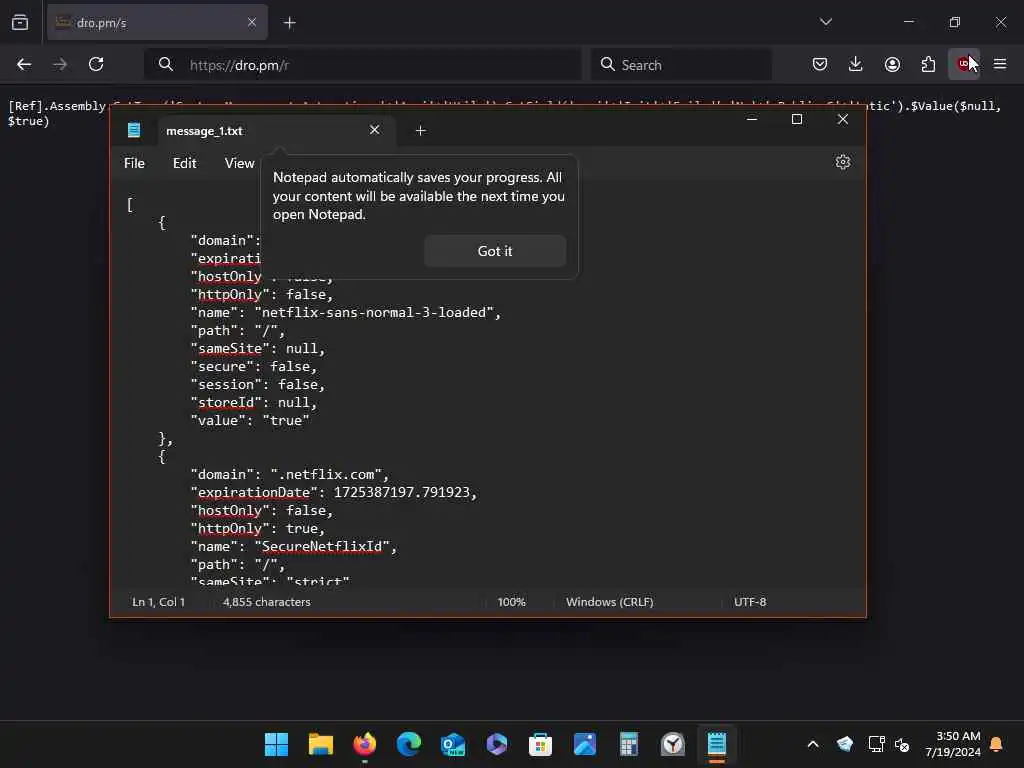Open Notepad settings gear
The width and height of the screenshot is (1024, 768).
point(842,162)
